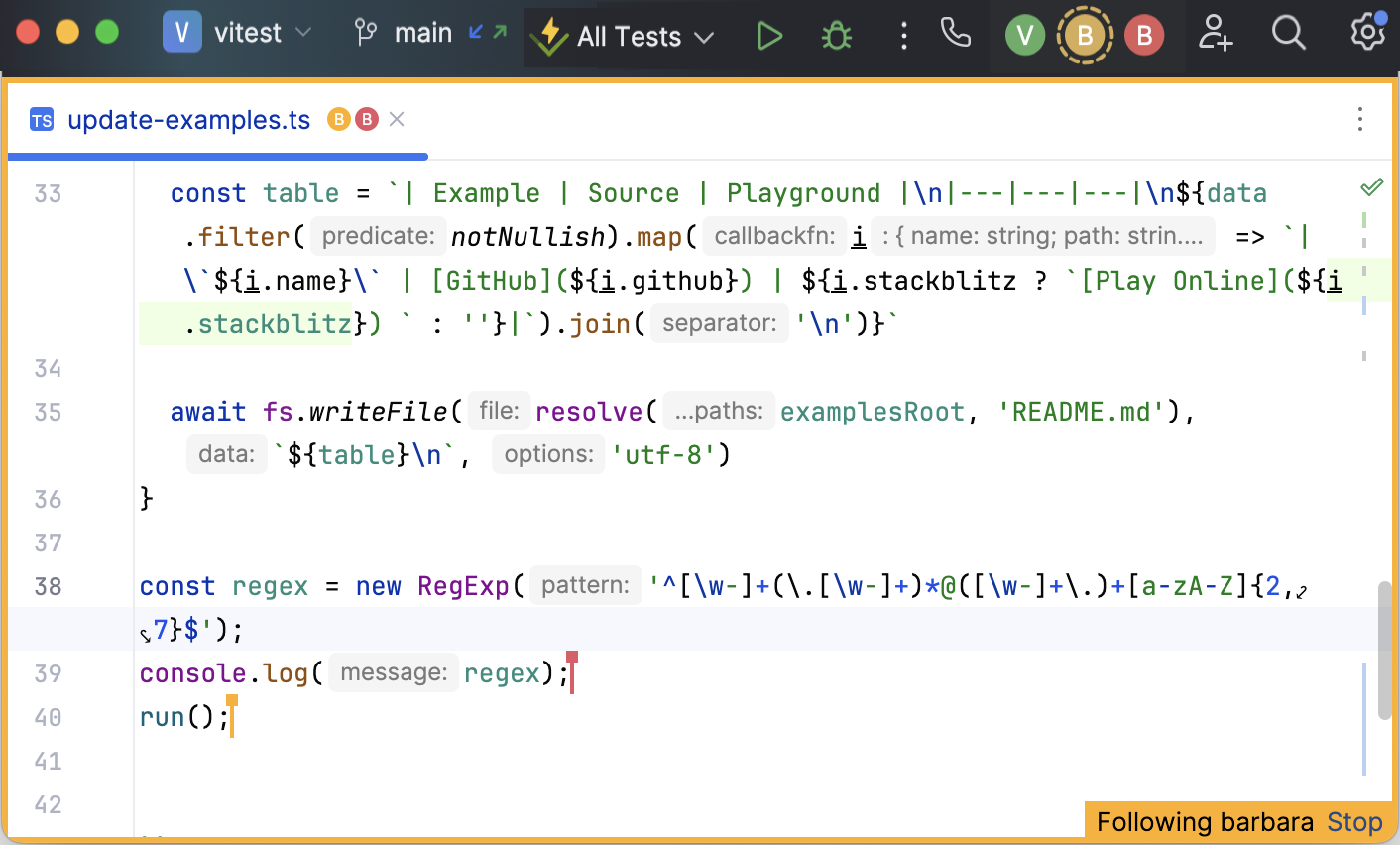Open Search Everywhere magnifier
1400x845 pixels.
pyautogui.click(x=1288, y=34)
